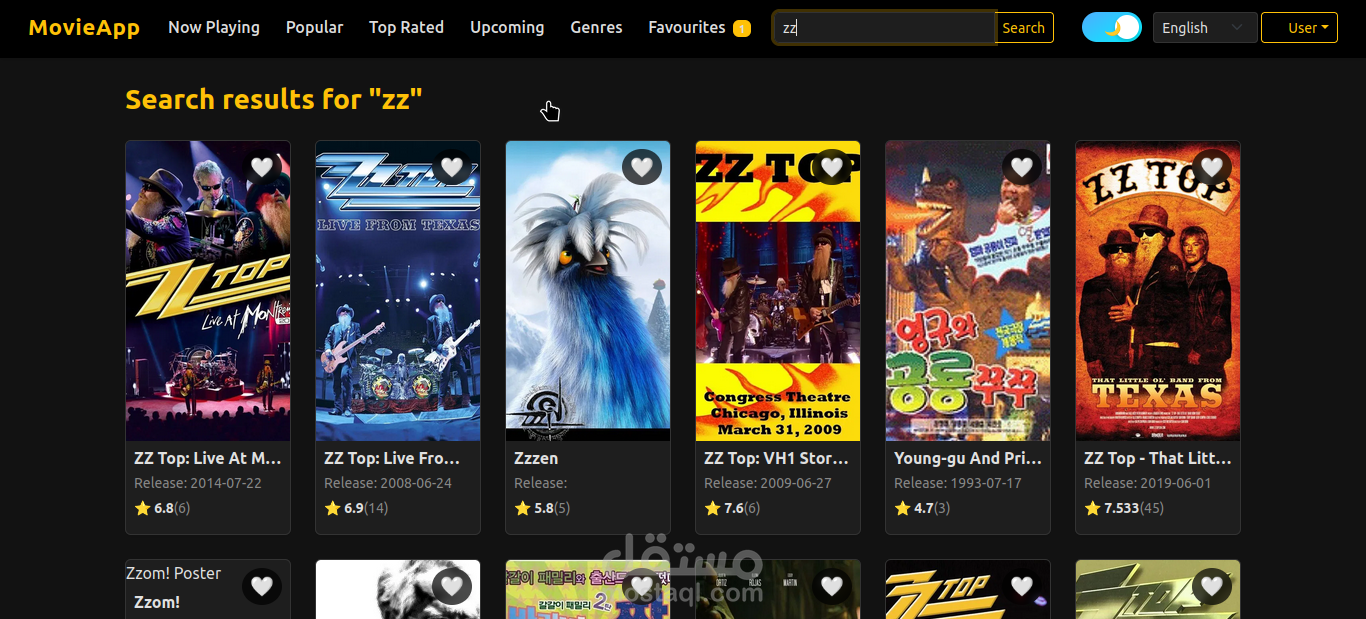Favourite the ZZ Top: Live At M... card heart
This screenshot has height=619, width=1366.
(x=262, y=167)
